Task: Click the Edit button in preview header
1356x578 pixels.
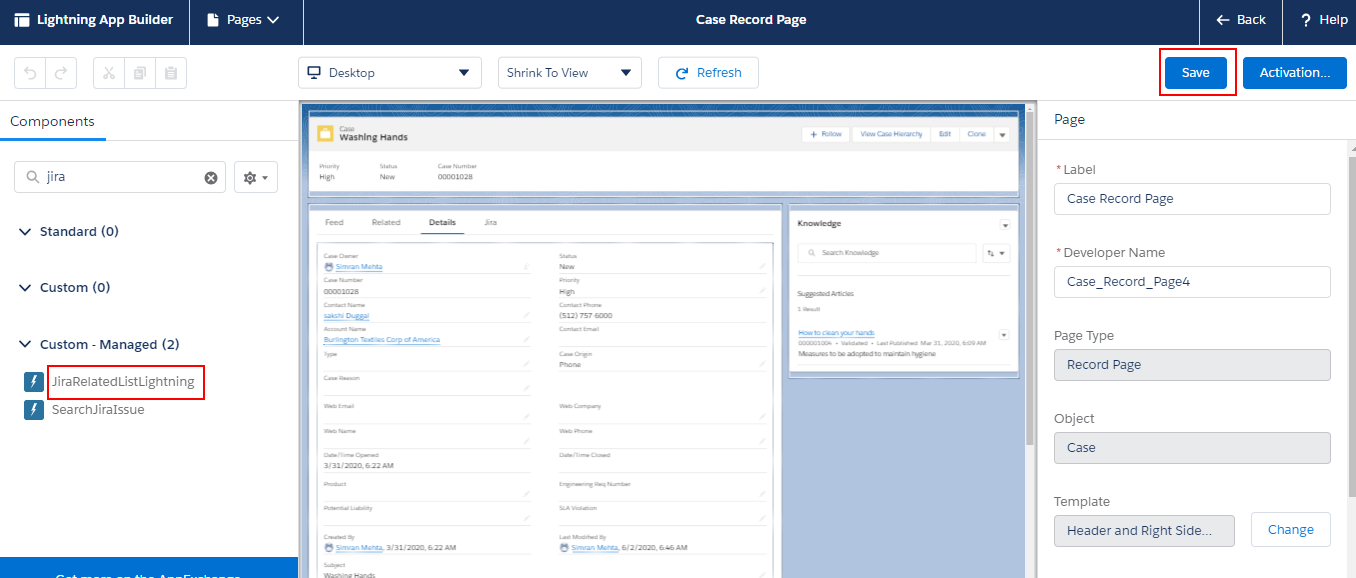Action: point(944,134)
